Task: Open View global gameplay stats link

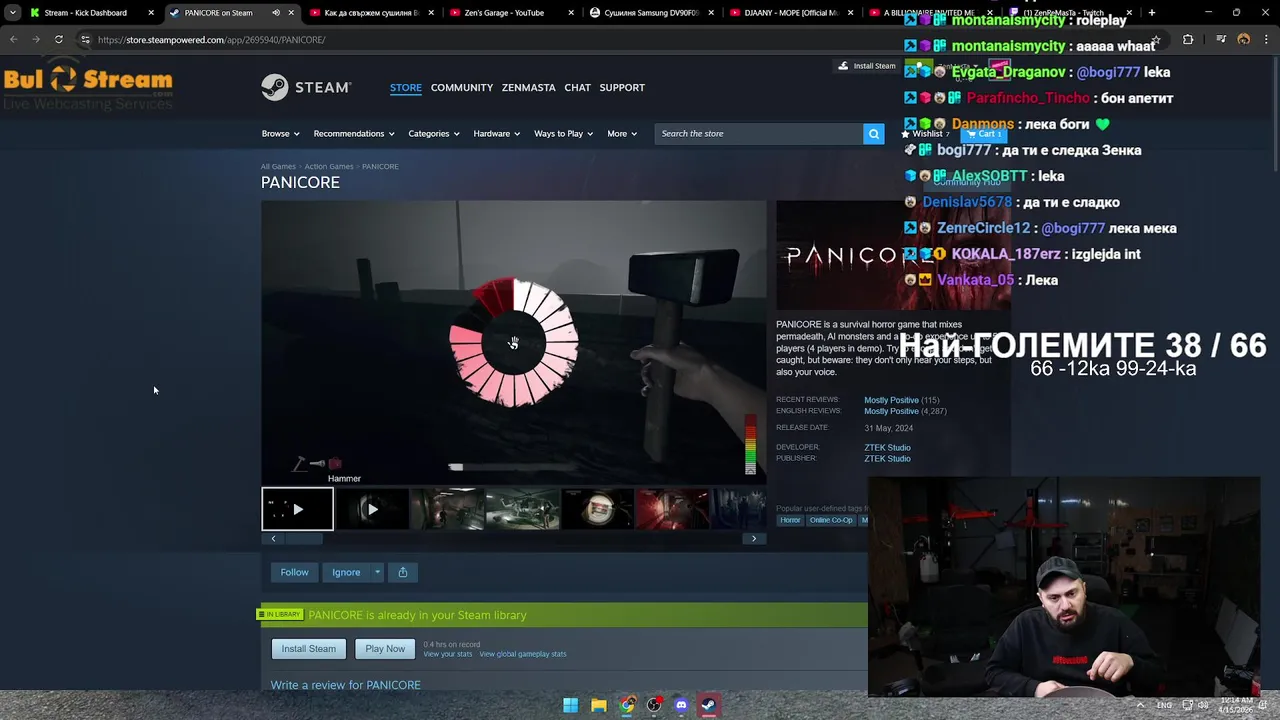Action: [x=523, y=654]
